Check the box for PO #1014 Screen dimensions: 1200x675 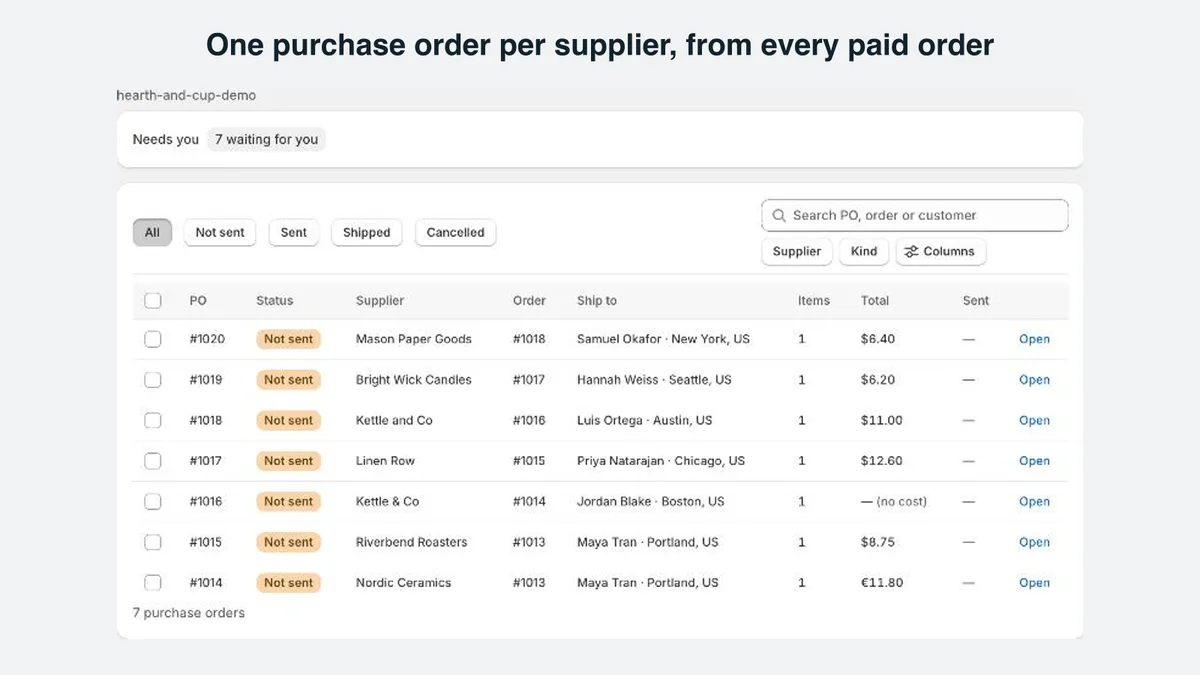coord(153,582)
